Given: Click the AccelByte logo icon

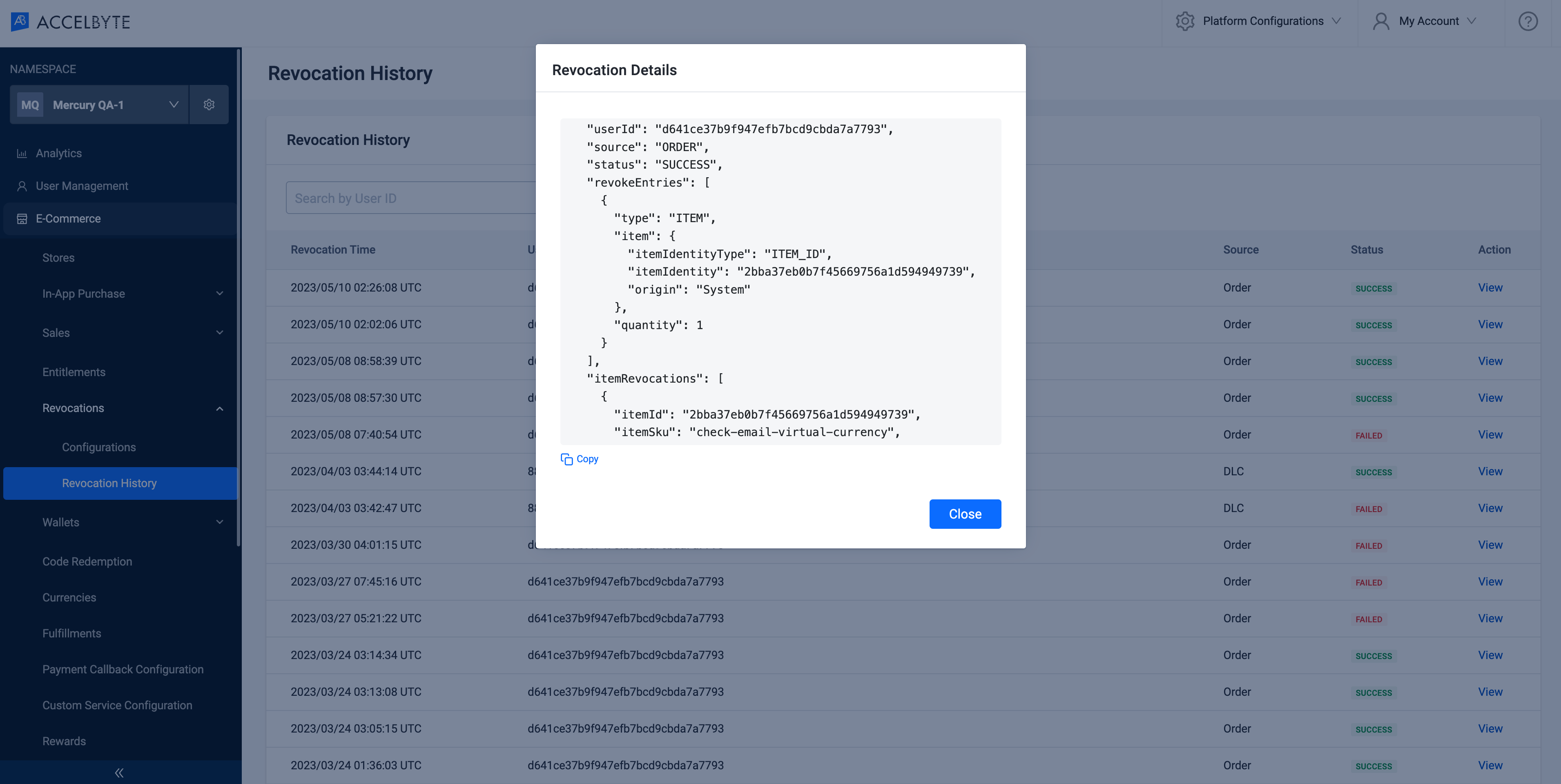Looking at the screenshot, I should [20, 22].
